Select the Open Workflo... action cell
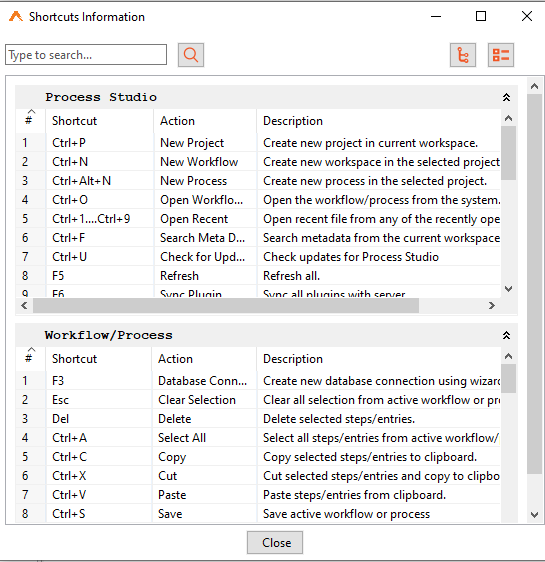The height and width of the screenshot is (562, 545). point(205,200)
